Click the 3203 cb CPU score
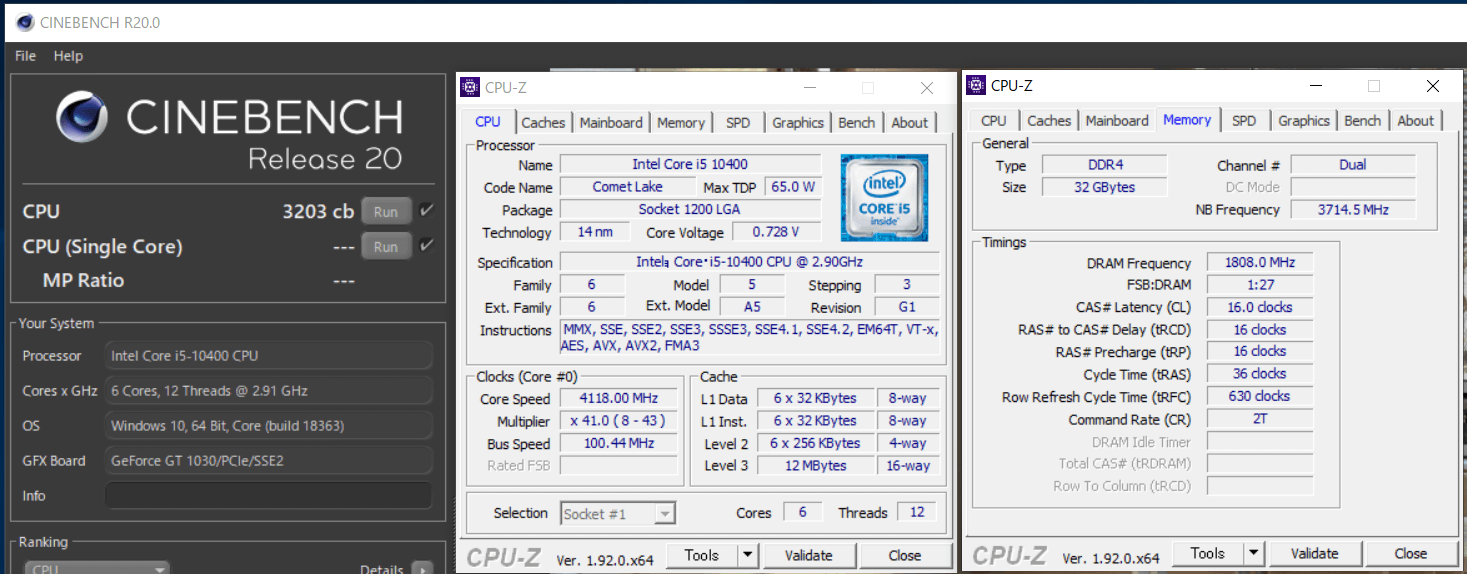The image size is (1467, 574). click(318, 212)
